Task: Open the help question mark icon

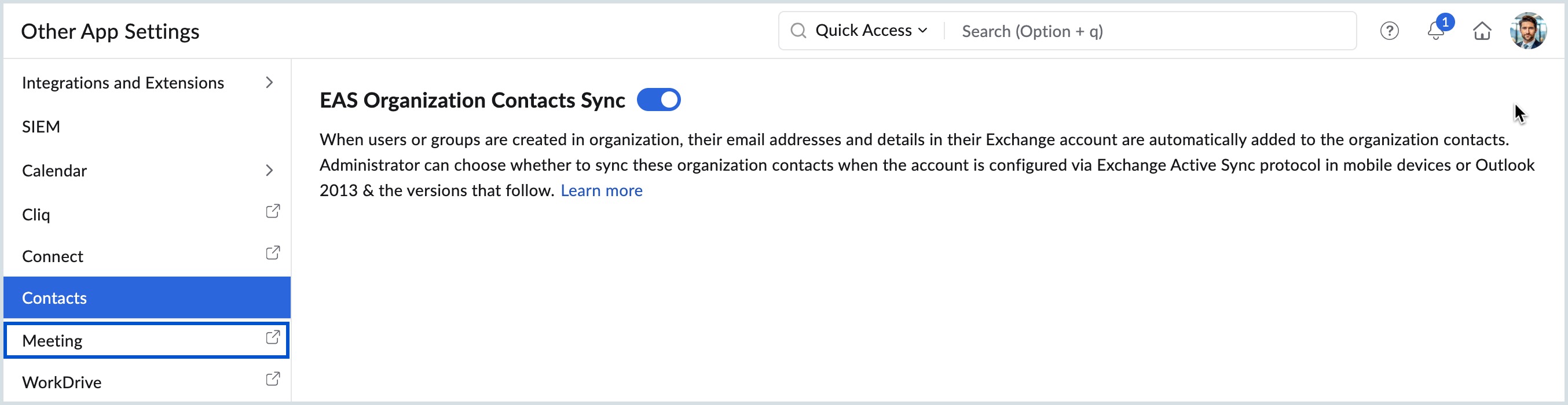Action: (1389, 31)
